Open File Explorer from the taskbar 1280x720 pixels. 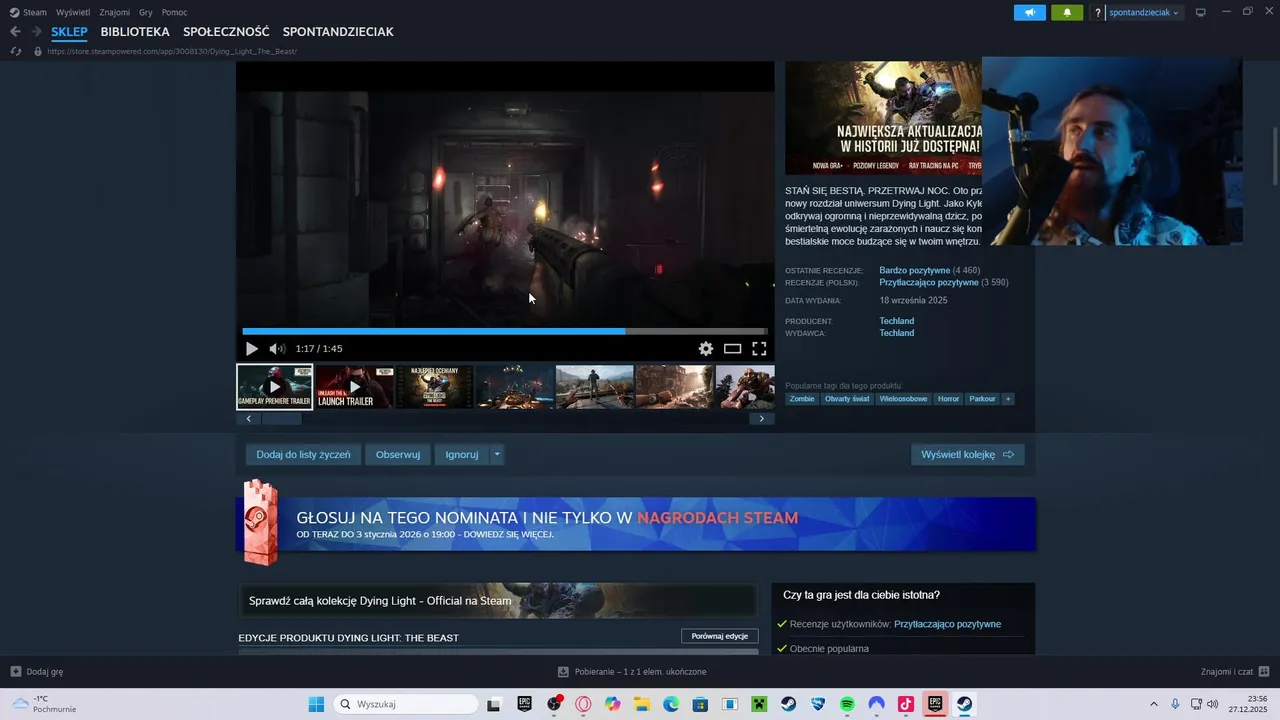coord(642,704)
